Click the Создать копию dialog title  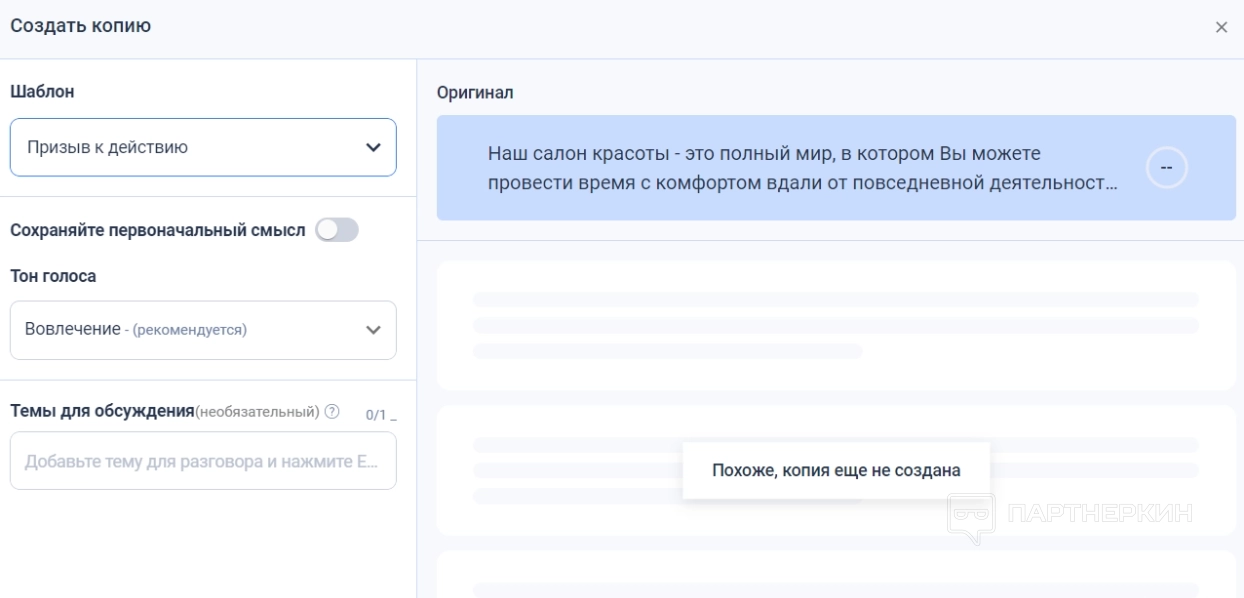coord(81,25)
